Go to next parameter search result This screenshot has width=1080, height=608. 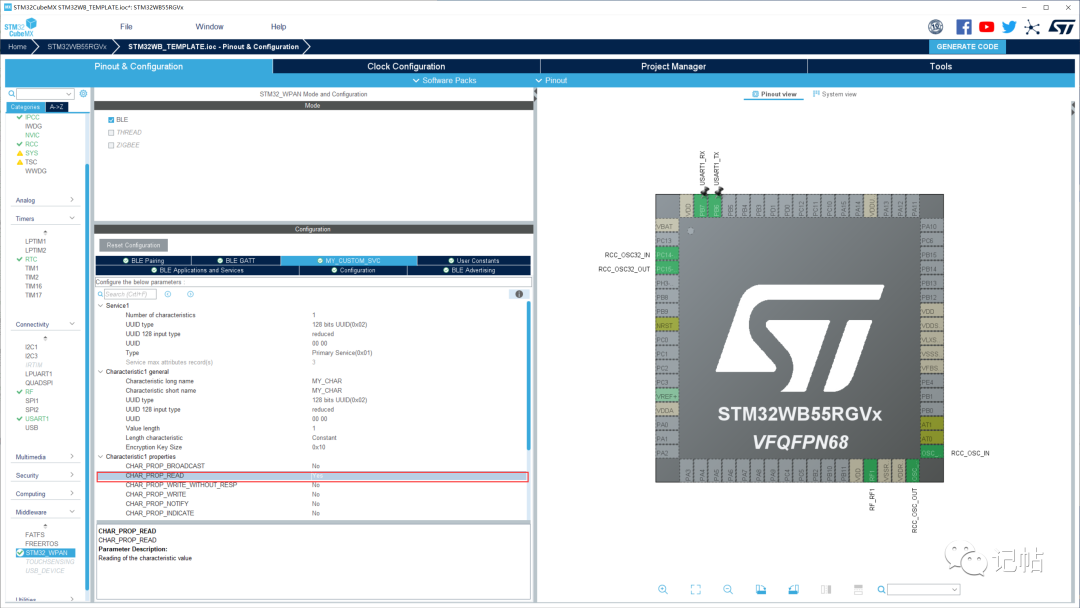point(191,294)
